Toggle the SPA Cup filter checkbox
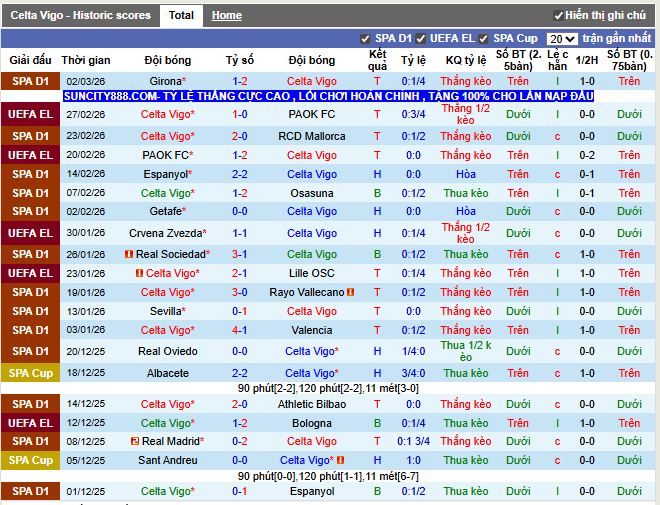 point(484,39)
